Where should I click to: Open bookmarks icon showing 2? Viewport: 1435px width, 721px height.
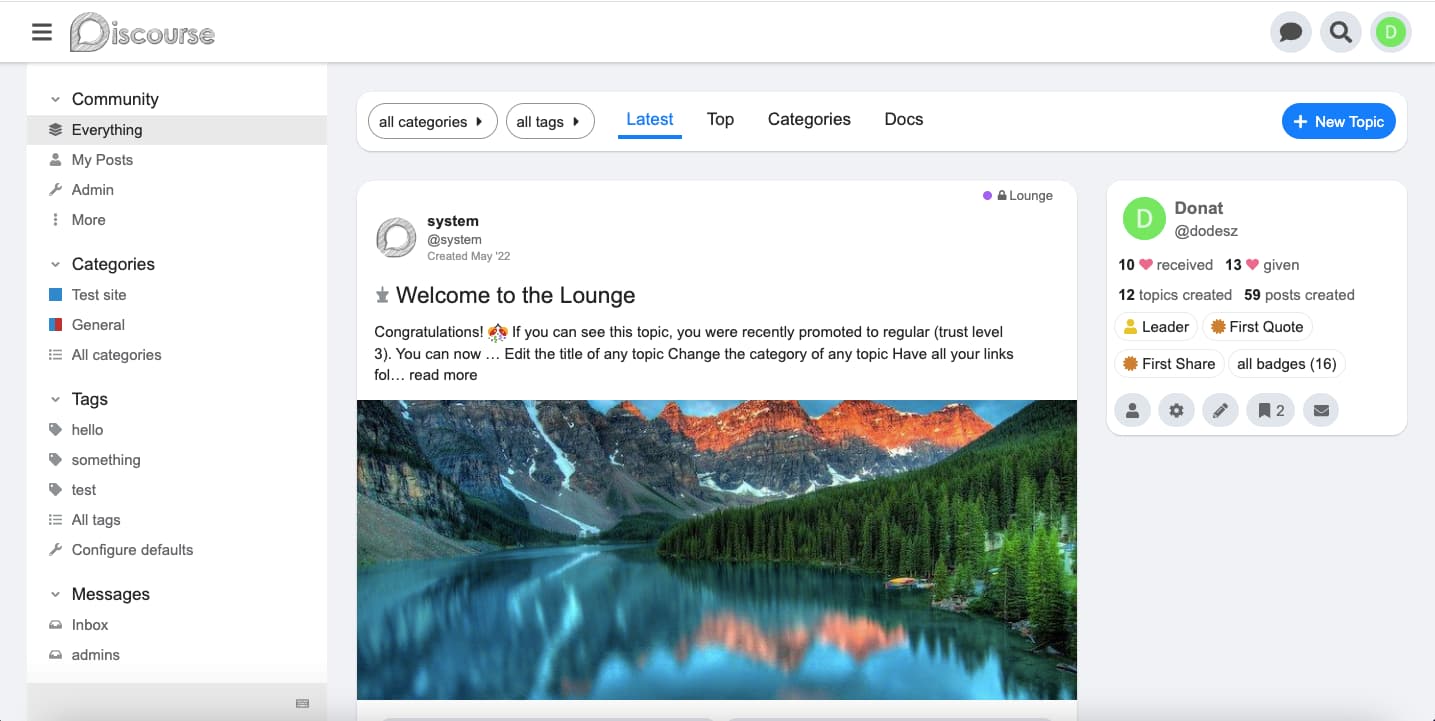tap(1271, 410)
